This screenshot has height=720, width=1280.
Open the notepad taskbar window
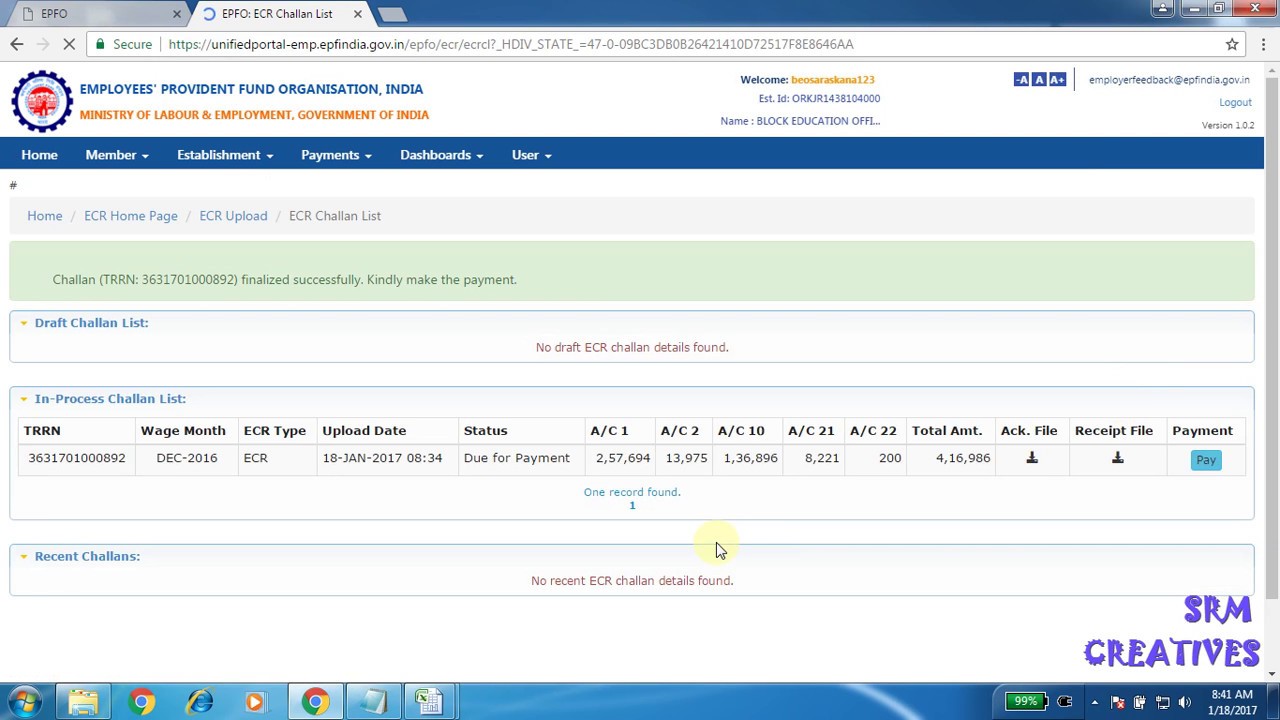(x=373, y=702)
